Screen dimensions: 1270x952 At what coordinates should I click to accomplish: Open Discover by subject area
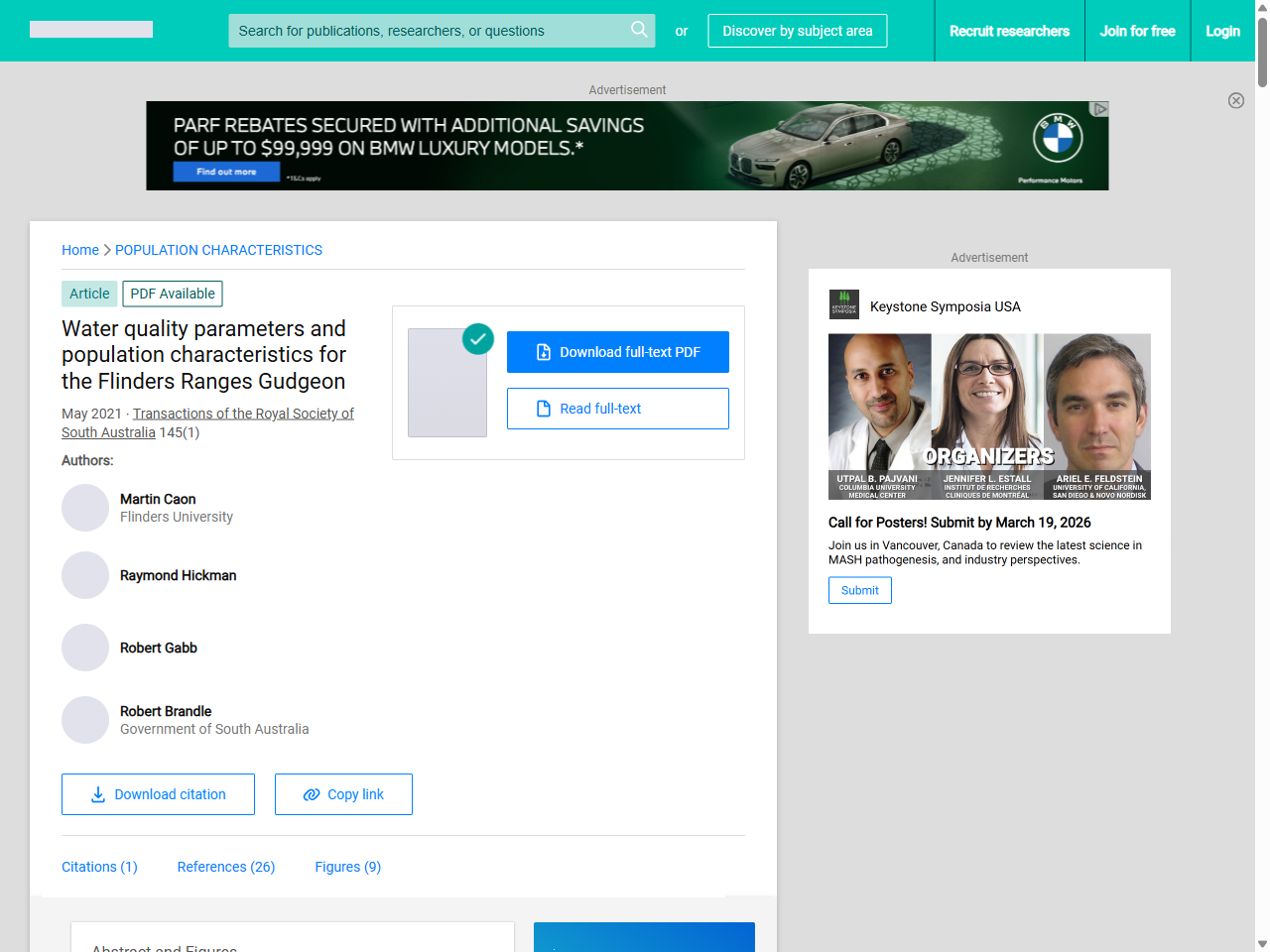pyautogui.click(x=797, y=31)
